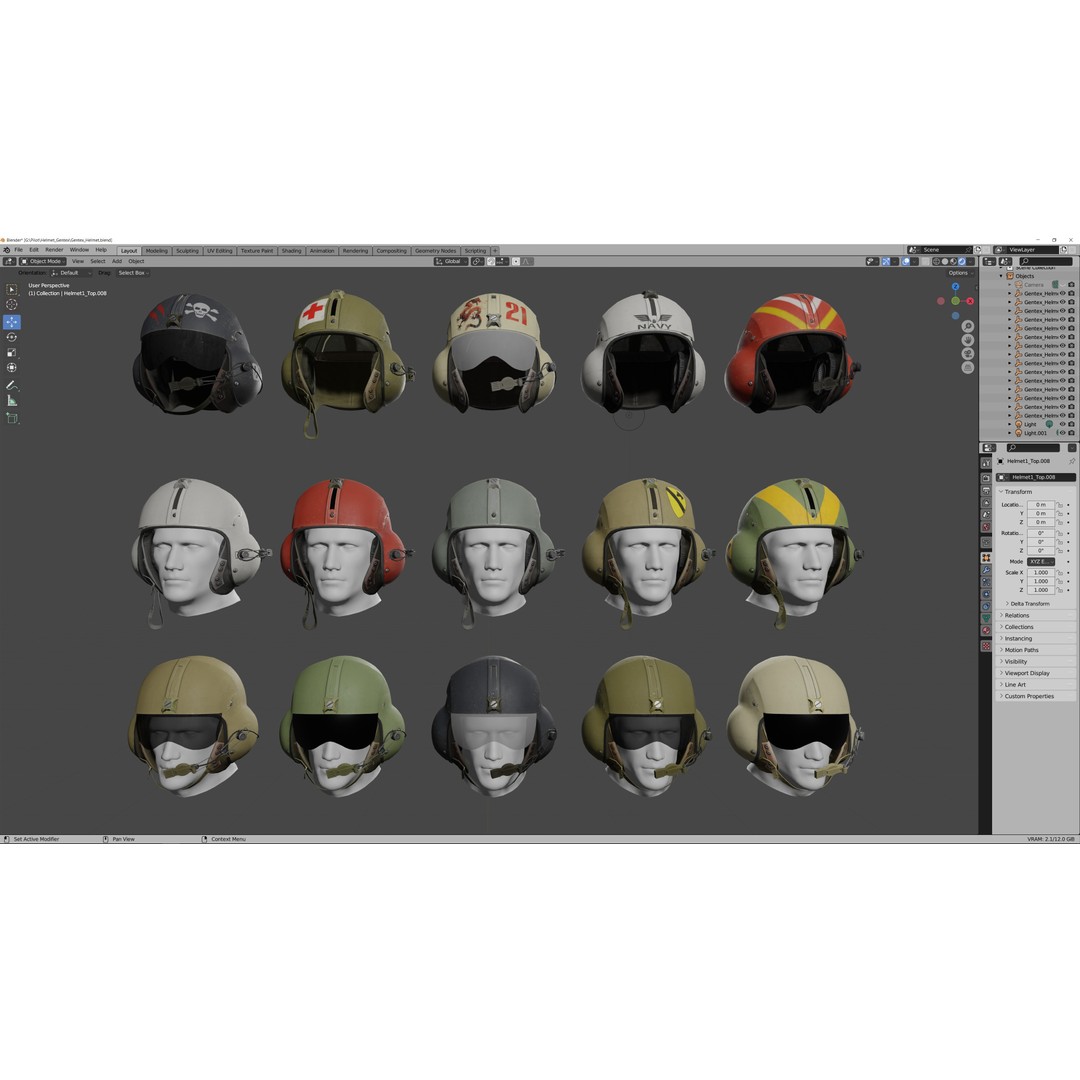Open the Object Mode dropdown
Image resolution: width=1080 pixels, height=1080 pixels.
44,261
